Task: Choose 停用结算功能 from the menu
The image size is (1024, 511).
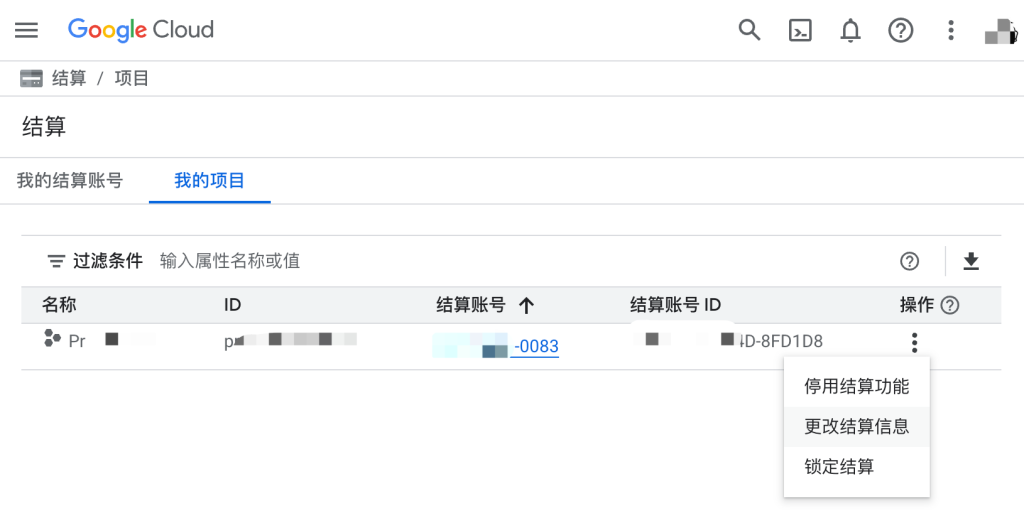Action: (x=856, y=386)
